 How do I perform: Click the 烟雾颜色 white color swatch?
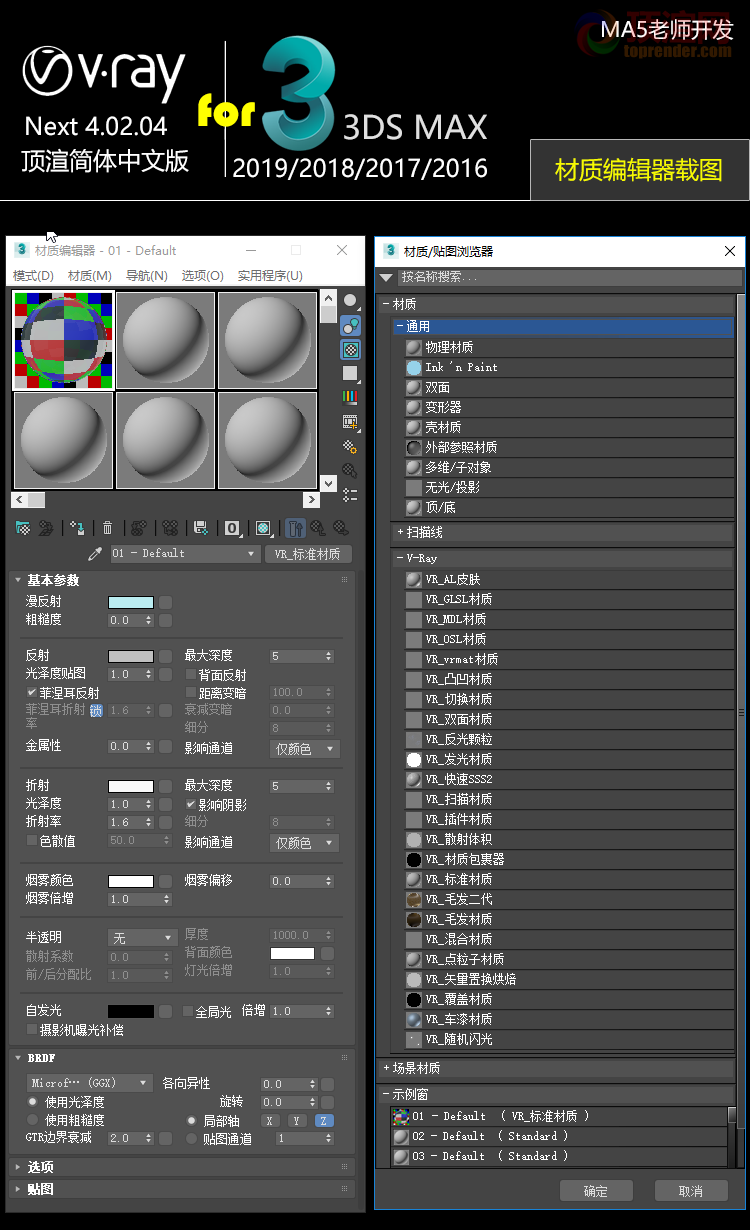pos(131,881)
